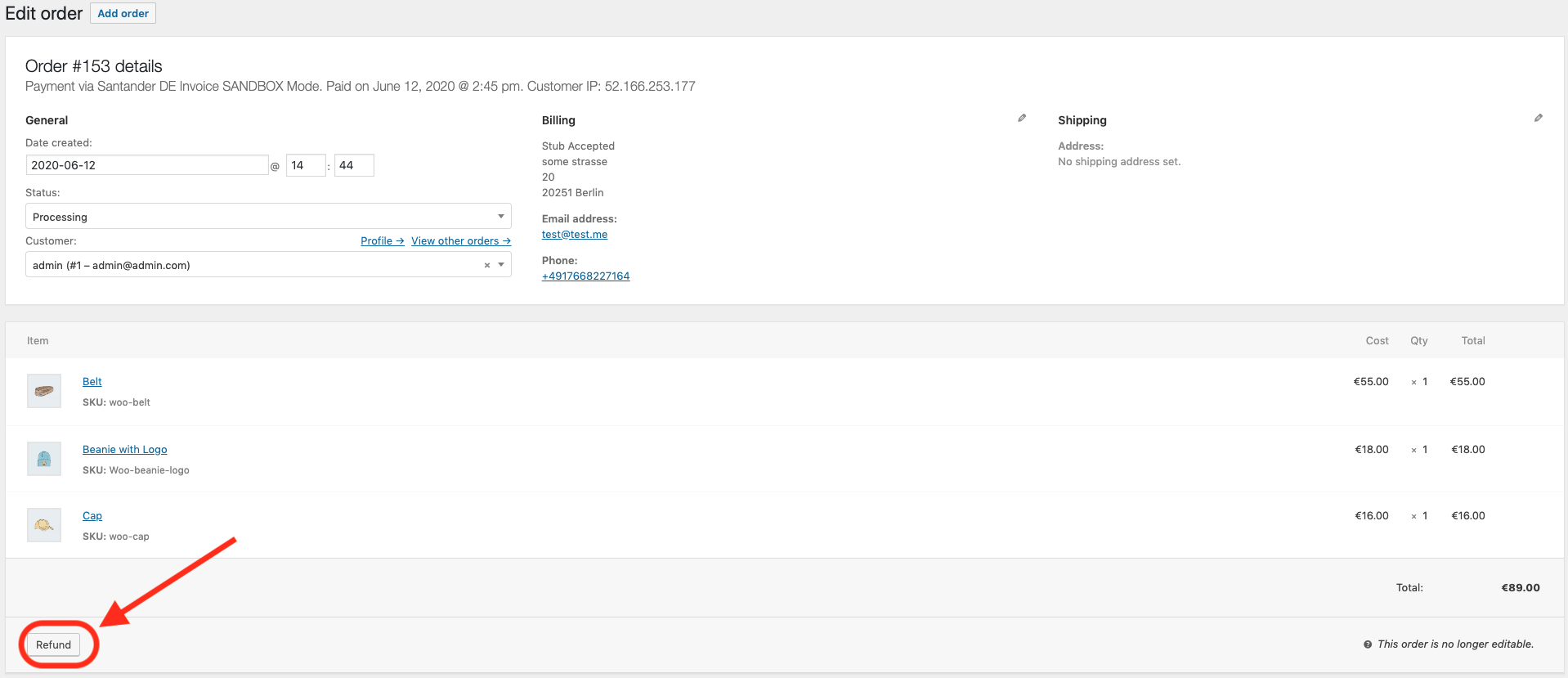
Task: Open the Cap product thumbnail
Action: pyautogui.click(x=44, y=525)
